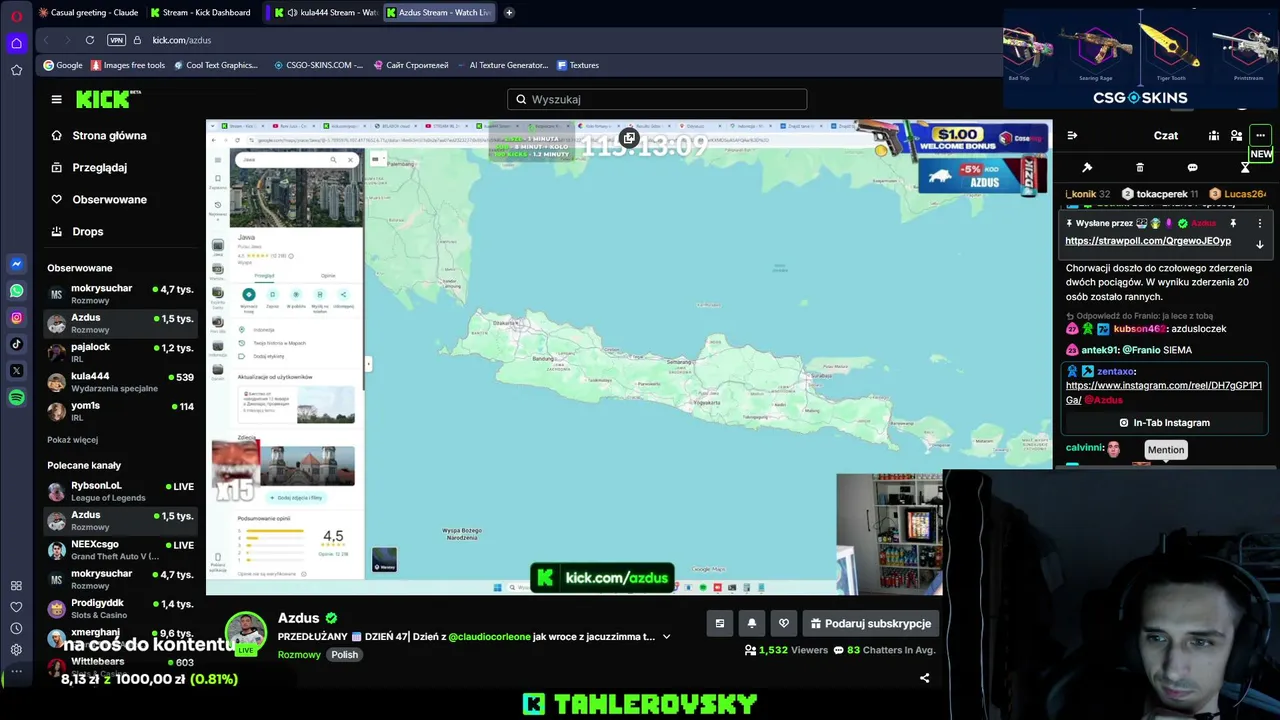The image size is (1280, 720).
Task: Open chat more options menu
Action: tap(1260, 136)
